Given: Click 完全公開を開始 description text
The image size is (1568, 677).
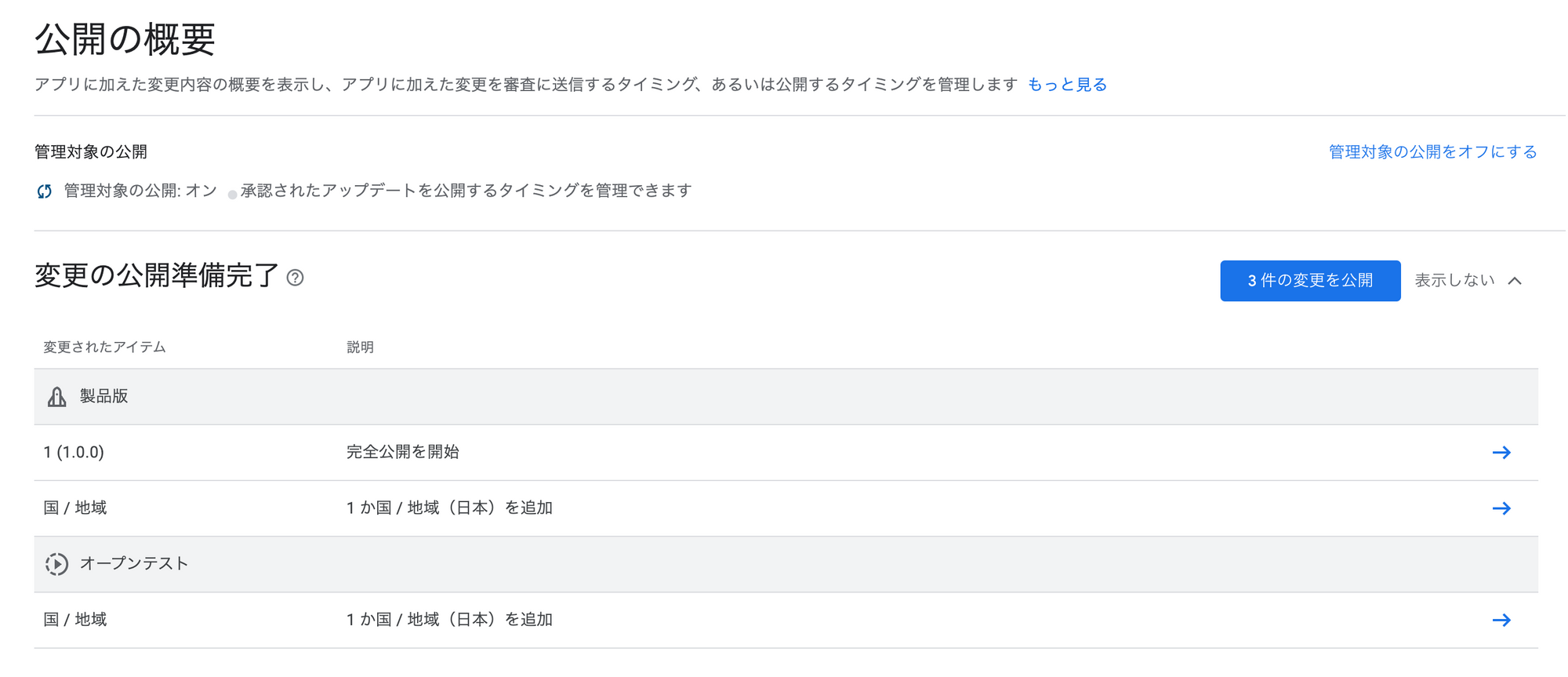Looking at the screenshot, I should coord(403,453).
